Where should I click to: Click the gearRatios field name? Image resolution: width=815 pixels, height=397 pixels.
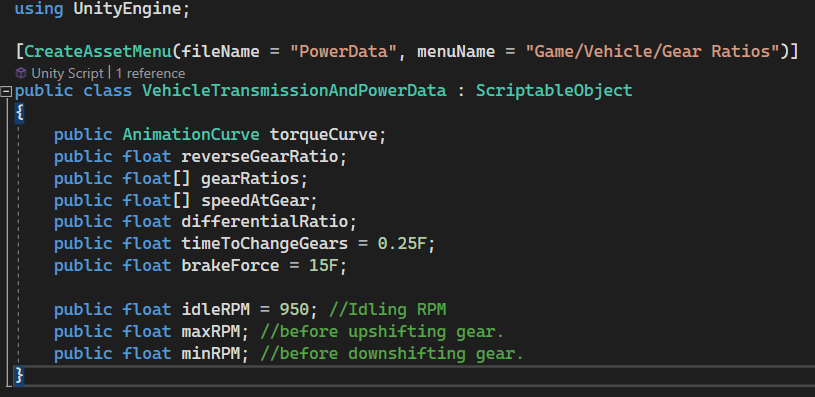pyautogui.click(x=249, y=178)
